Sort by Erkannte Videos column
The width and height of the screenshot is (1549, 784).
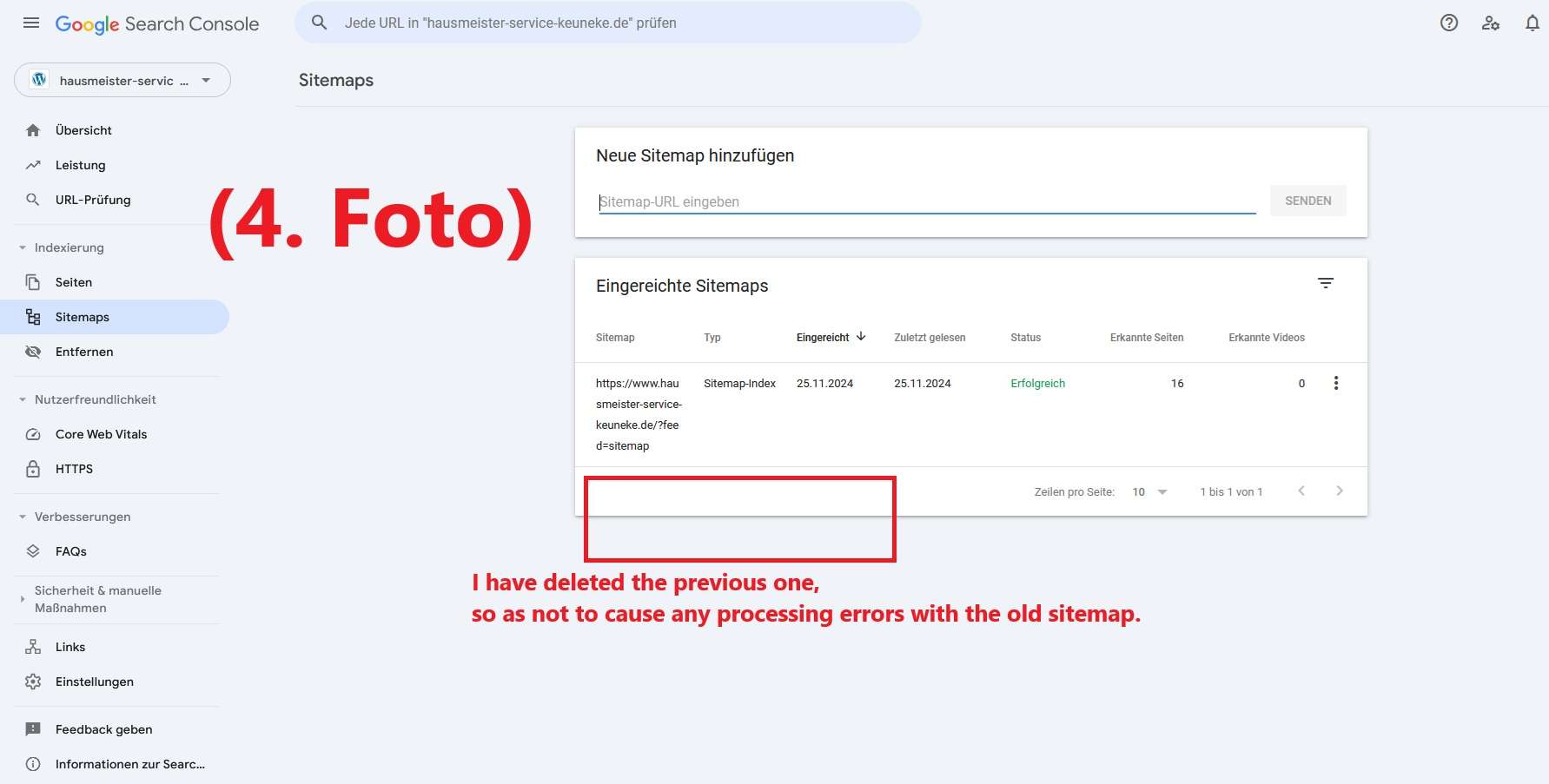point(1267,338)
